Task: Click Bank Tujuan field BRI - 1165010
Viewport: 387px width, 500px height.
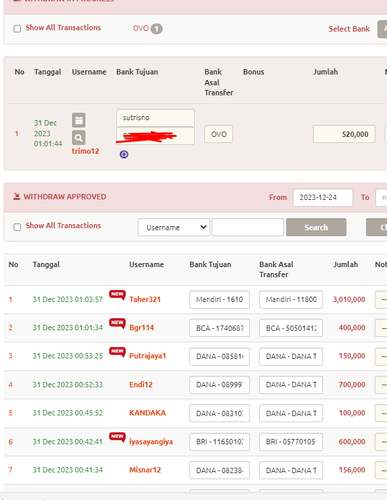Action: (219, 442)
